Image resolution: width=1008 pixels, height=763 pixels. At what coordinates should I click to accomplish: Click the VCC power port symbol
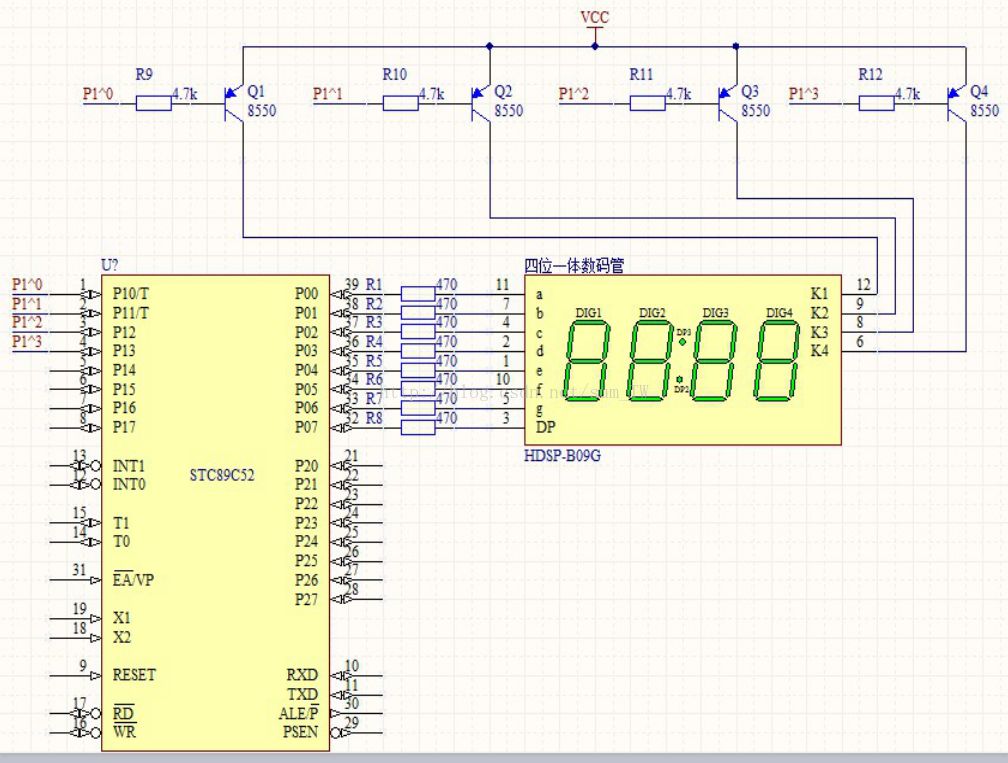(595, 26)
